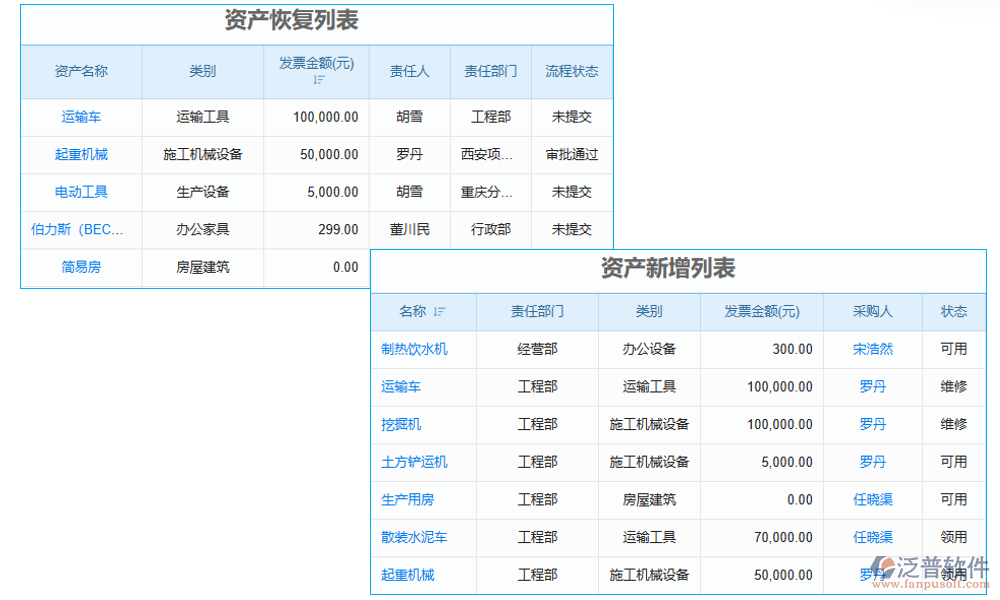Click the 散装水泥车 link
1000x600 pixels.
[x=414, y=537]
